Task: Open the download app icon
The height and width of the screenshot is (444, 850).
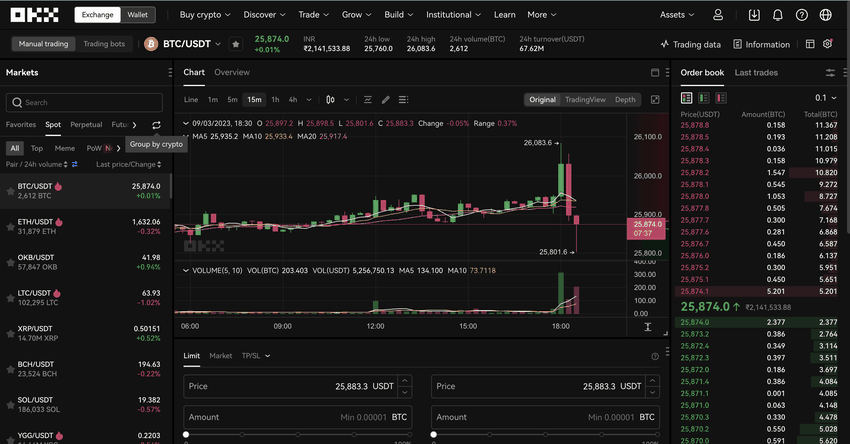Action: coord(754,15)
